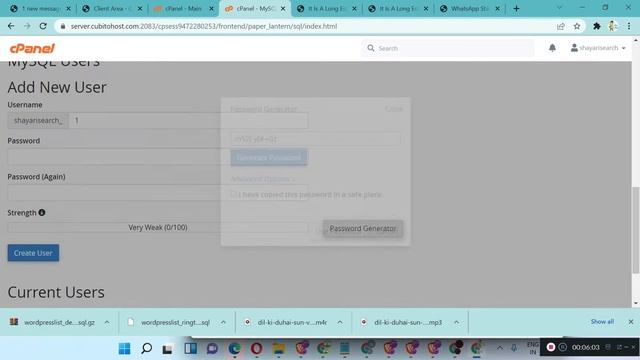The width and height of the screenshot is (640, 360).
Task: Open Windows taskbar search
Action: tap(147, 348)
